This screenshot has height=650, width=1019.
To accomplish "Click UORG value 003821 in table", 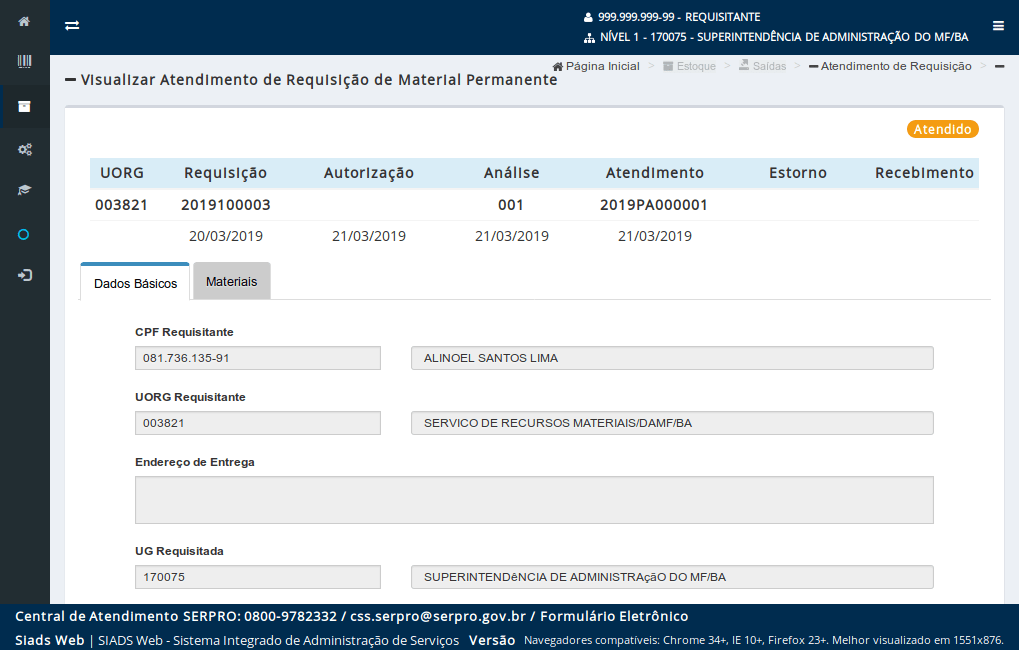I will click(x=122, y=205).
